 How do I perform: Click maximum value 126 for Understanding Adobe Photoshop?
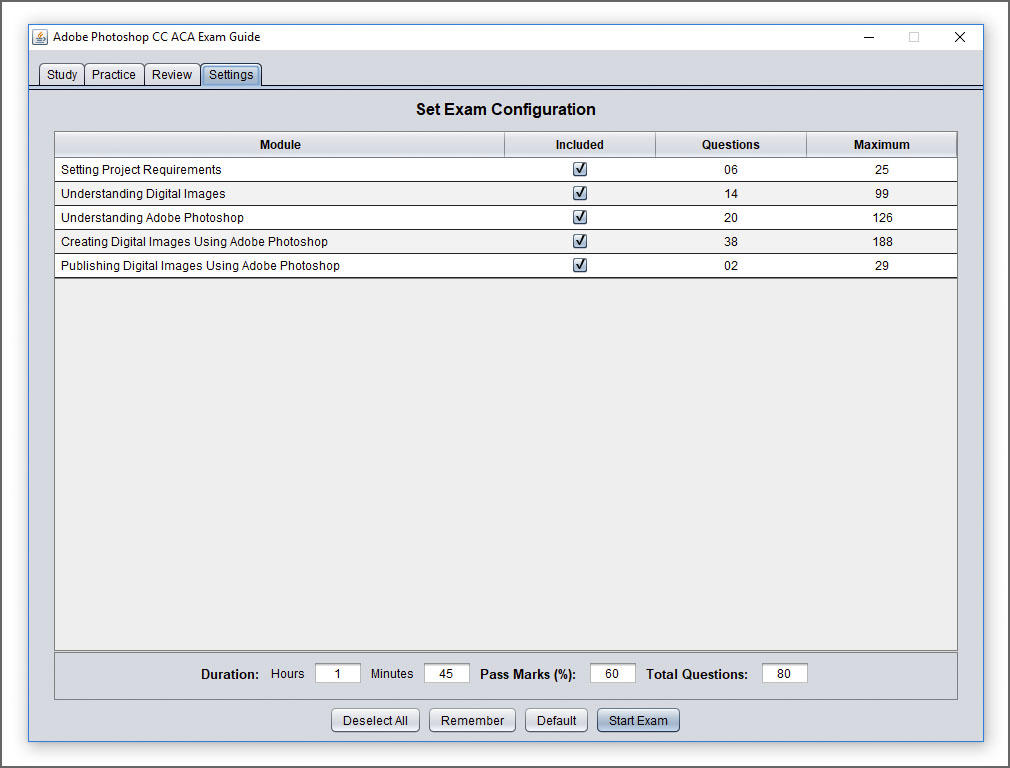click(882, 217)
